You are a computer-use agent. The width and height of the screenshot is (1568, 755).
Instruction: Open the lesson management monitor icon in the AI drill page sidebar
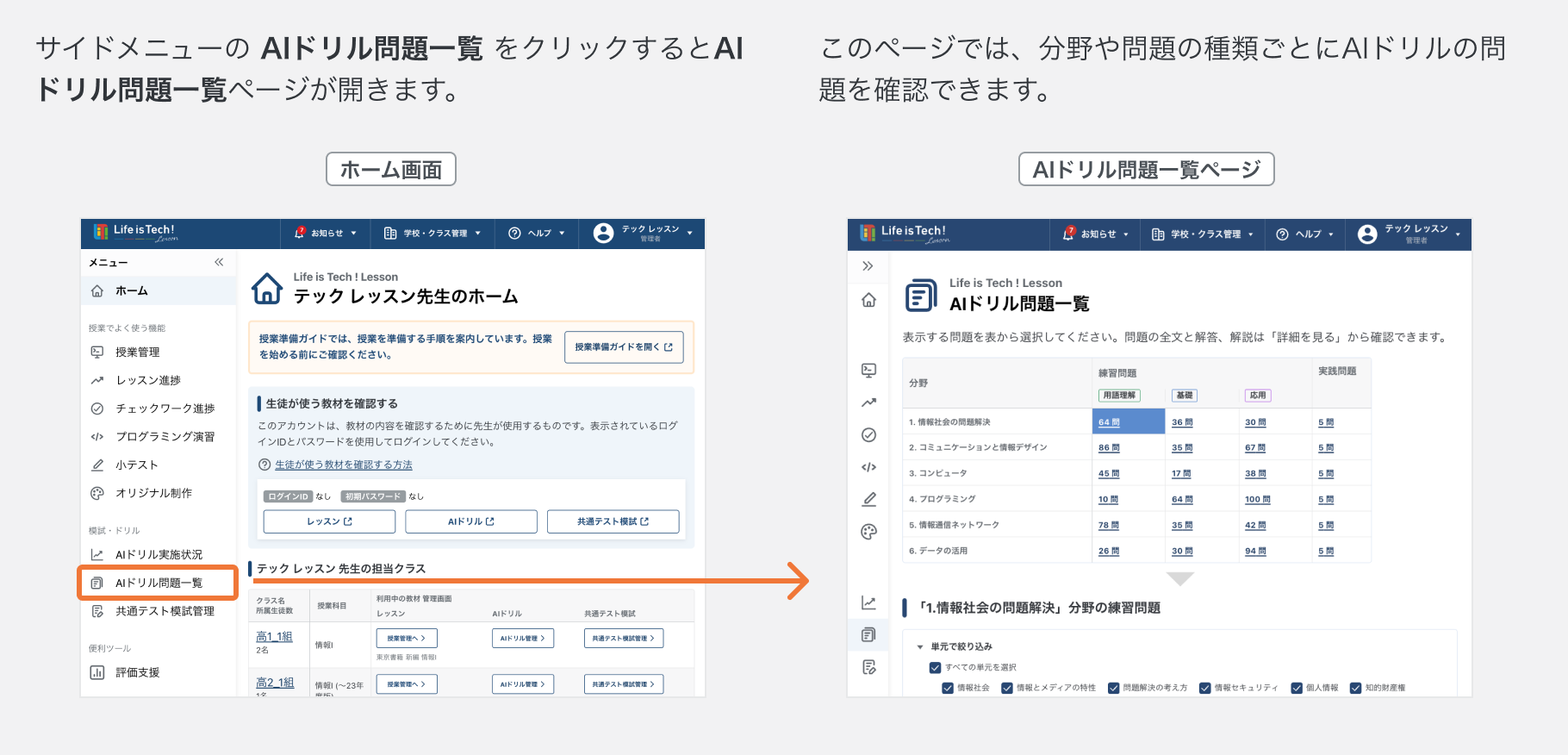tap(868, 371)
